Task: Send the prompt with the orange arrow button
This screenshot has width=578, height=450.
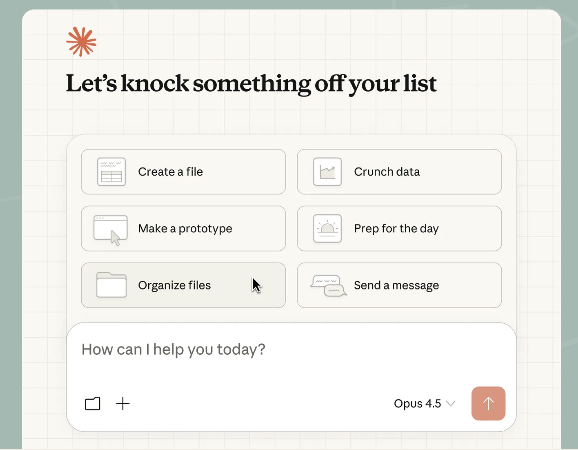Action: tap(488, 404)
